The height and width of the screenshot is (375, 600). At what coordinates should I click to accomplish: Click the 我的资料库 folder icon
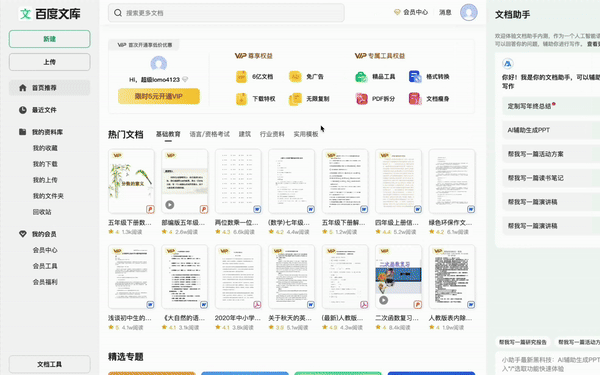click(23, 132)
